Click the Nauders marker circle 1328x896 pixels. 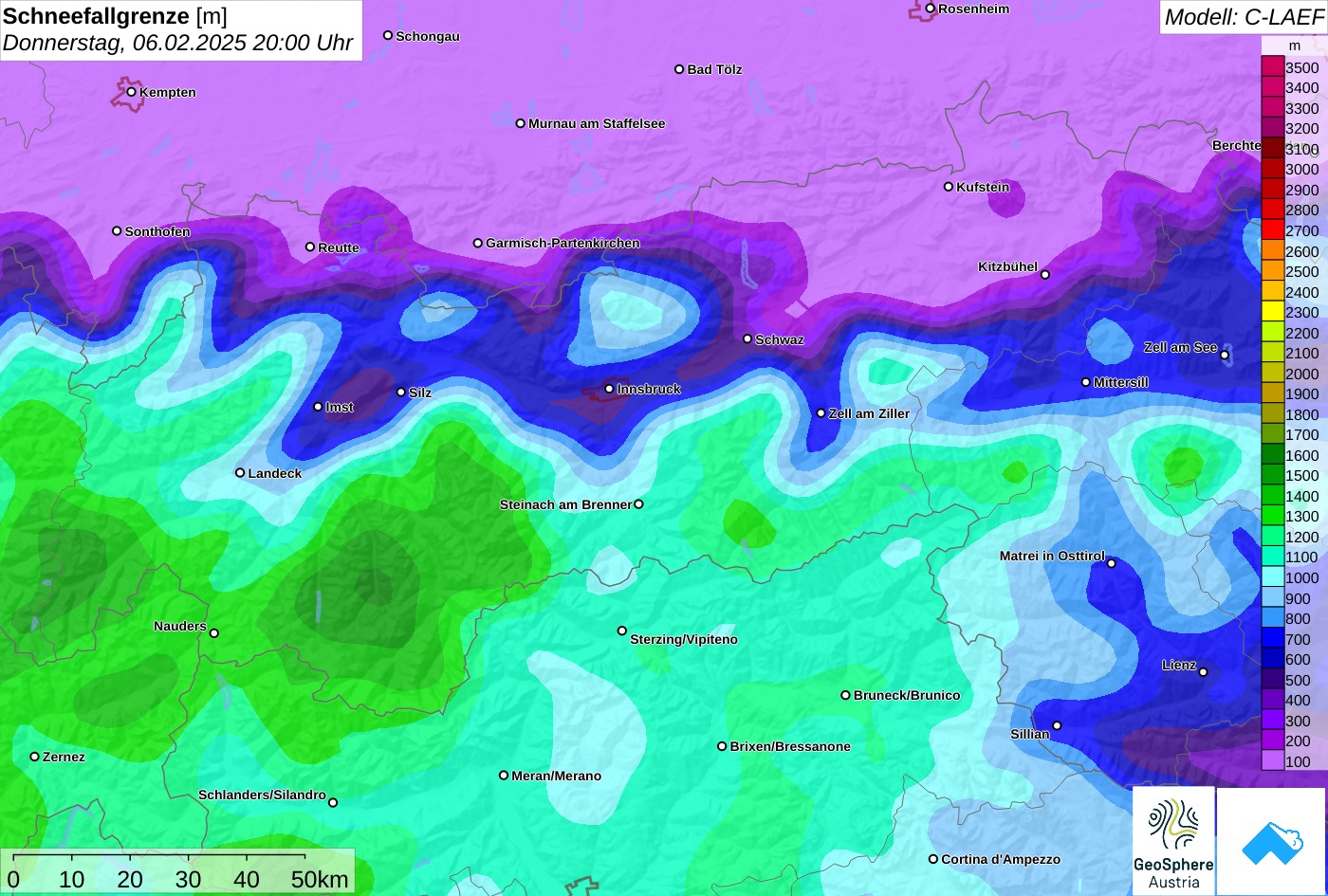(214, 633)
